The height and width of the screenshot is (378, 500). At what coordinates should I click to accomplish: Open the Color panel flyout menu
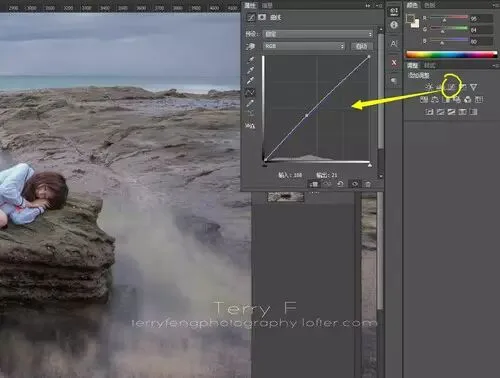click(x=496, y=5)
